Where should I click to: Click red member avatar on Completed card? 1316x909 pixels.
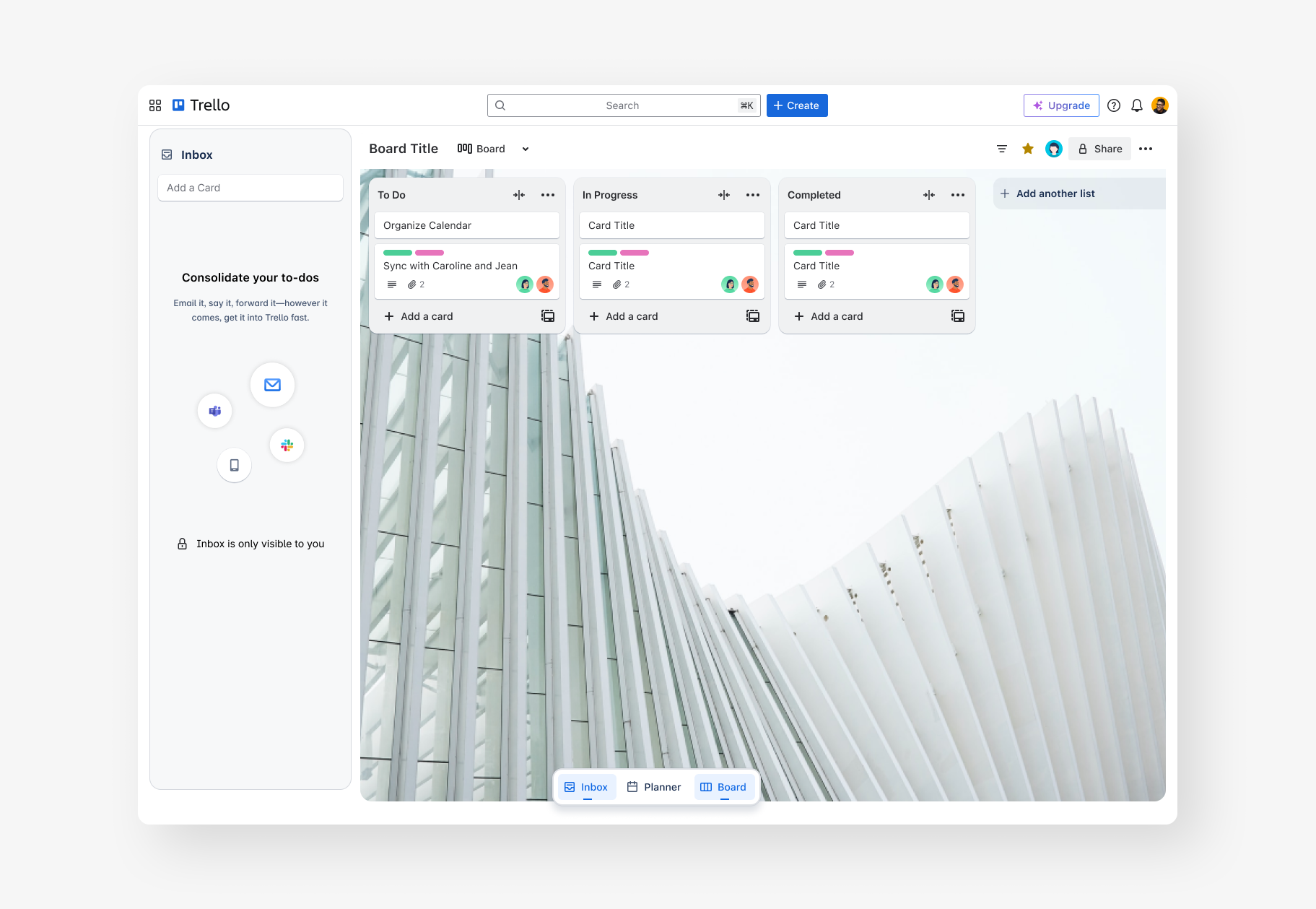tap(955, 284)
